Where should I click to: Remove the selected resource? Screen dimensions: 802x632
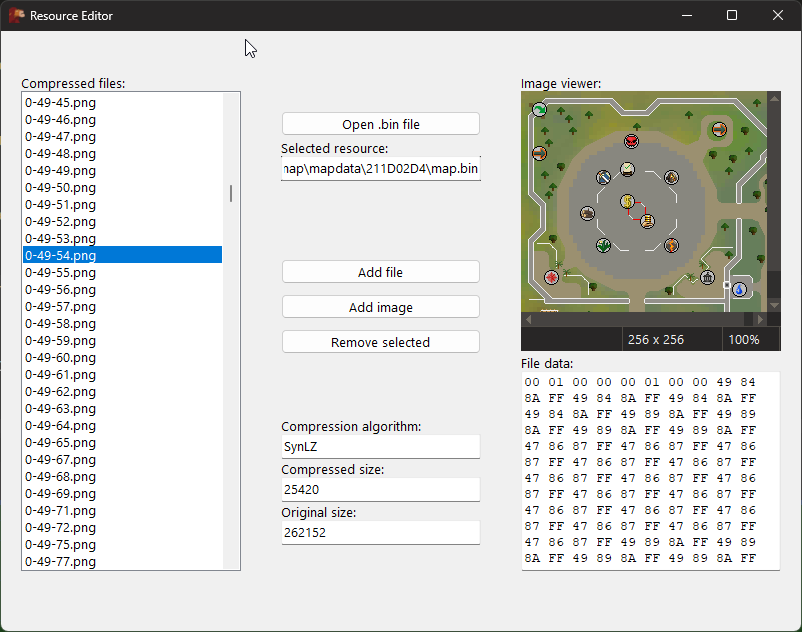(x=380, y=342)
